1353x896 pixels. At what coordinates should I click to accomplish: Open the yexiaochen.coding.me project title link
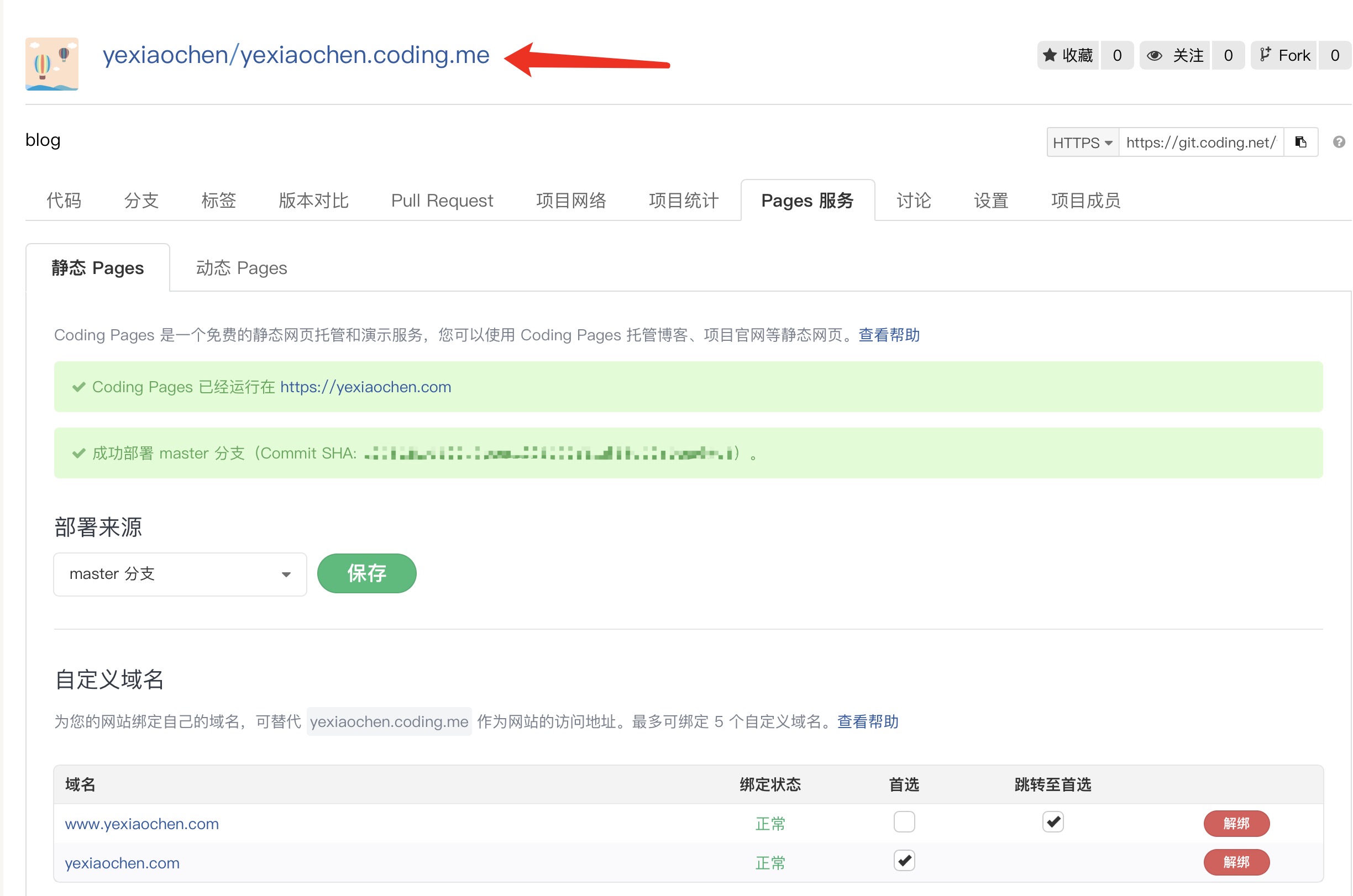365,55
